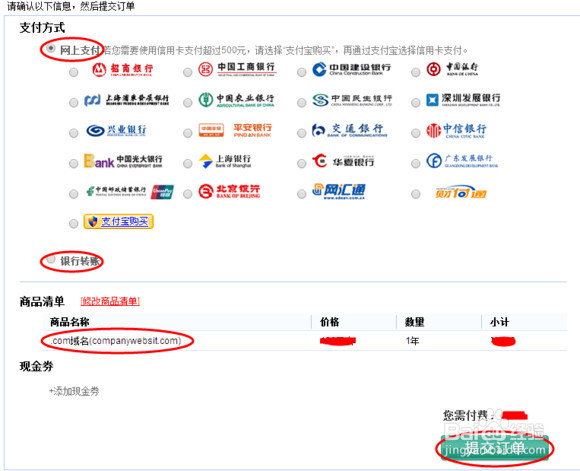The width and height of the screenshot is (580, 471).
Task: Click the China Merchants Bank logo
Action: coord(122,69)
